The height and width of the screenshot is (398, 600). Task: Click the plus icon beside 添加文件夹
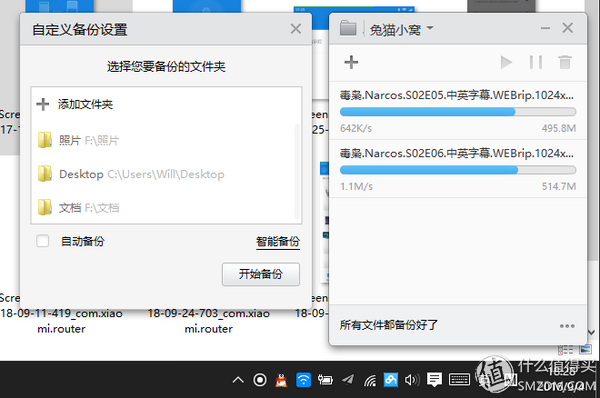pyautogui.click(x=42, y=104)
